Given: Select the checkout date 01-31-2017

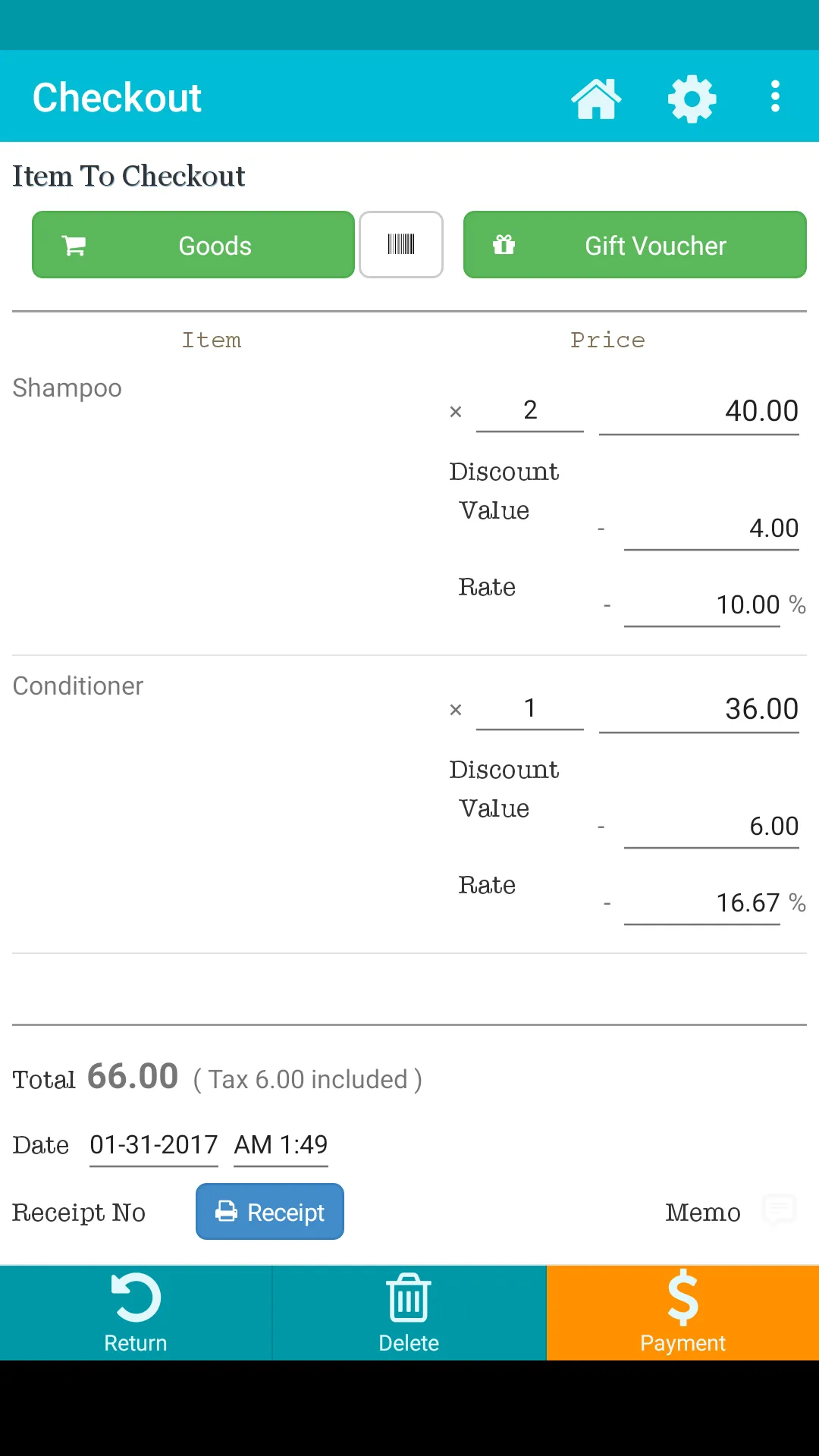Looking at the screenshot, I should [x=154, y=1145].
